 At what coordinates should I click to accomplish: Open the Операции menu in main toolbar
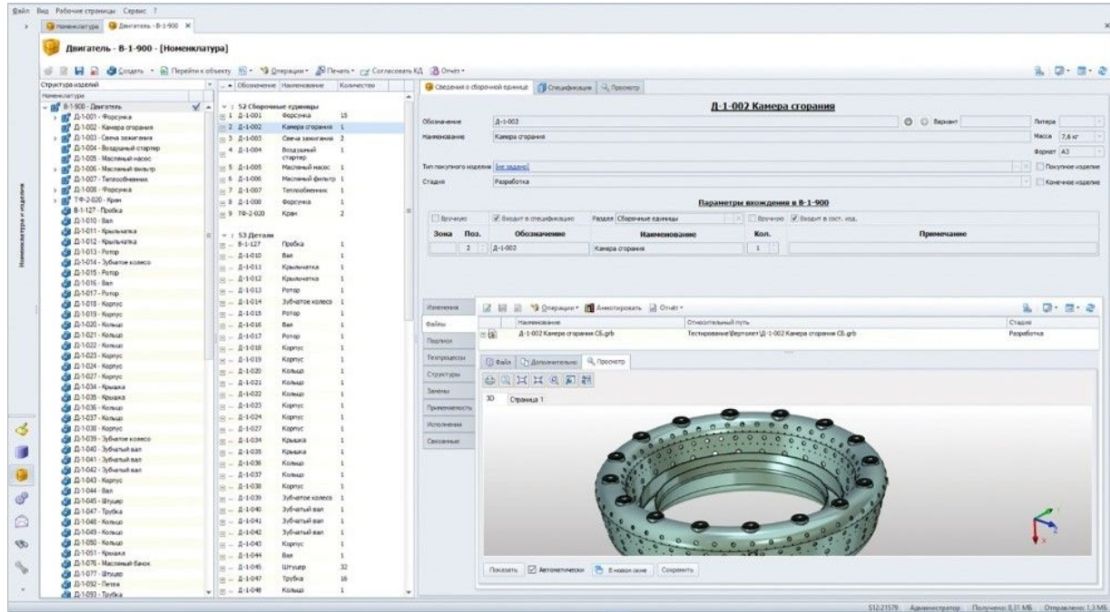tap(285, 71)
